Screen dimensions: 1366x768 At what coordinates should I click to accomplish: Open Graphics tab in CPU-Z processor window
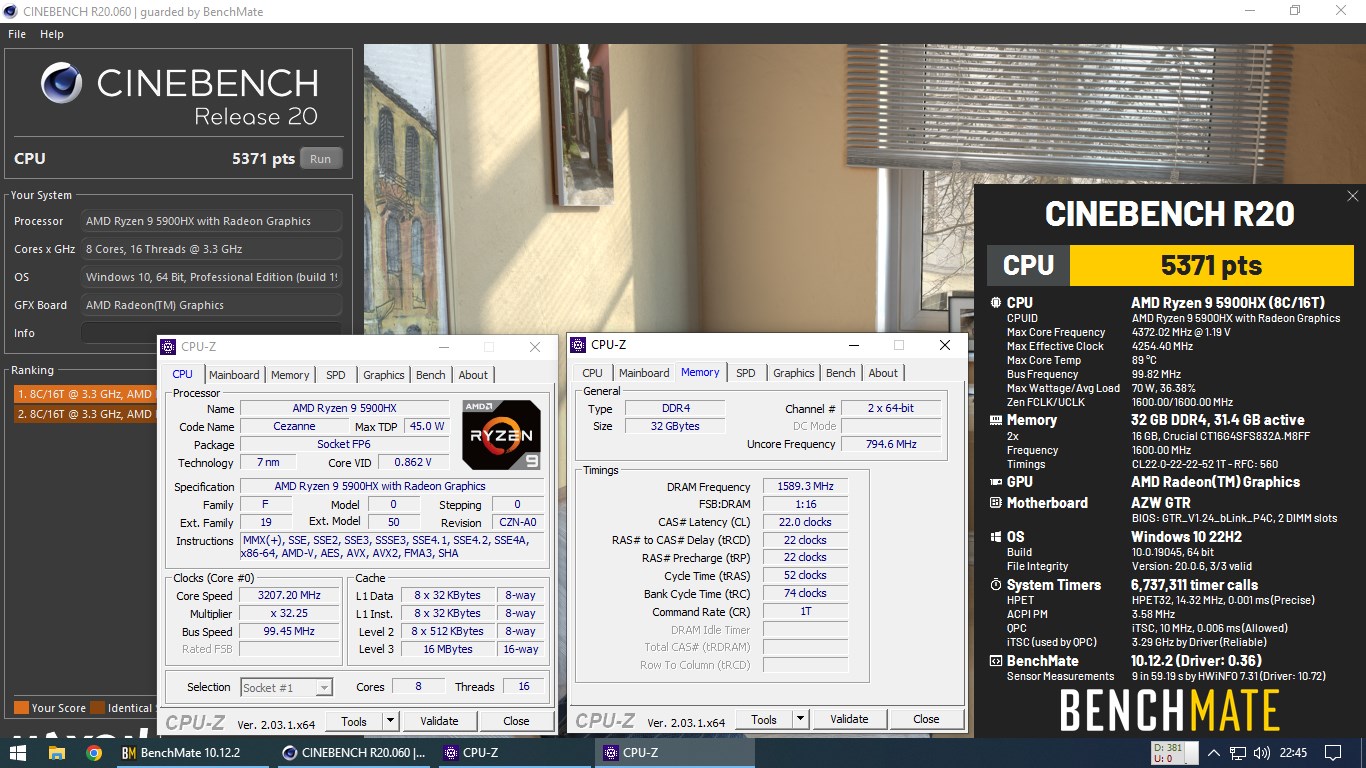pos(384,375)
